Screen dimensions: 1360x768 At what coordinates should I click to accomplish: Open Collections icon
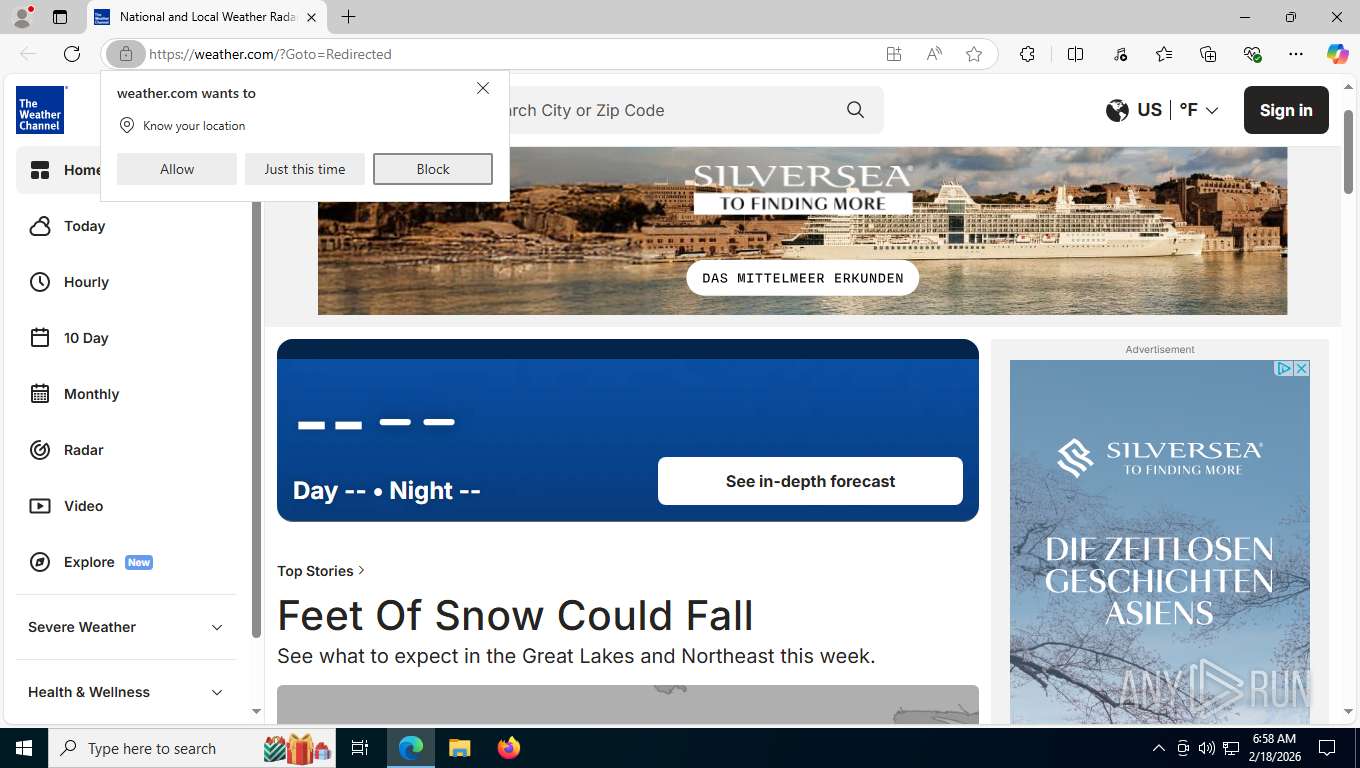[x=1208, y=54]
